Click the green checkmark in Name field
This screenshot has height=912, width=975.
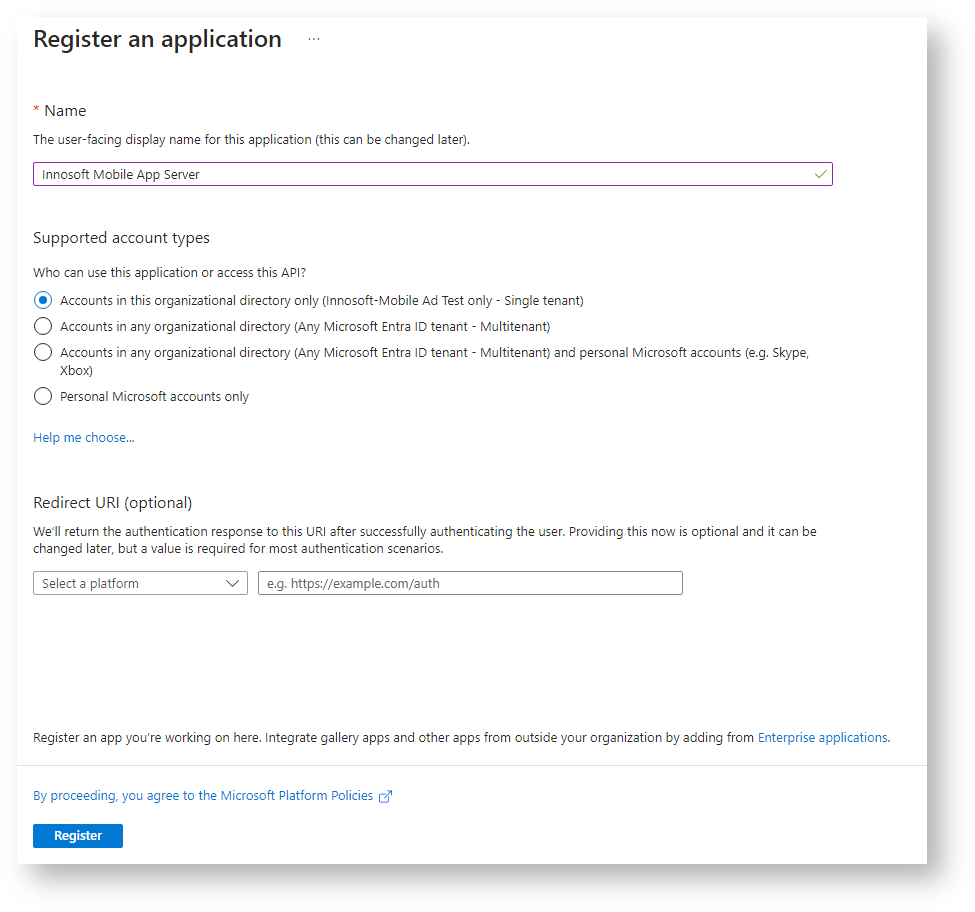tap(820, 174)
